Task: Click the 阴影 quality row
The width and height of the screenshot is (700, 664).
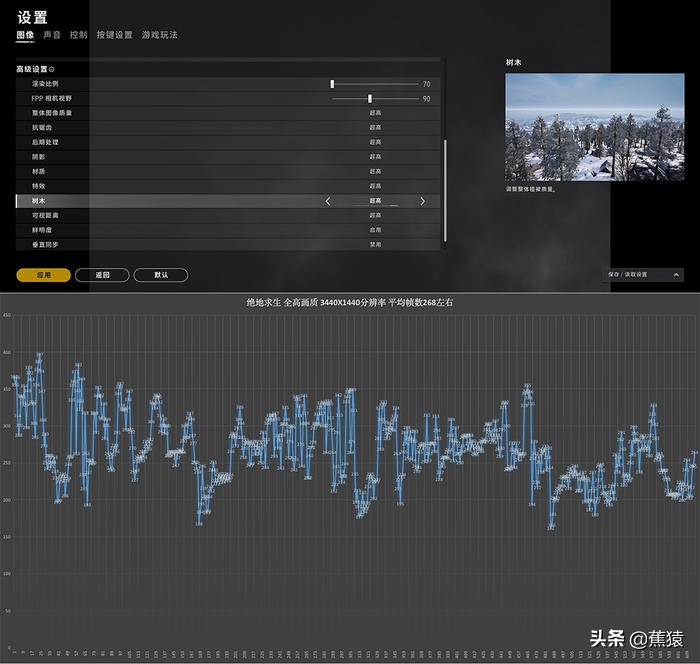Action: (x=228, y=157)
